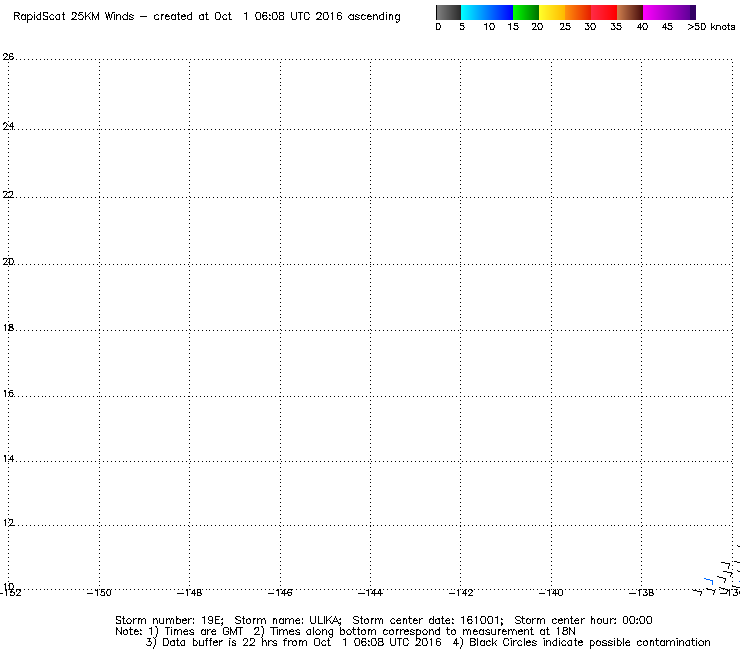Click the longitude label -148
This screenshot has height=650, width=740.
(189, 593)
